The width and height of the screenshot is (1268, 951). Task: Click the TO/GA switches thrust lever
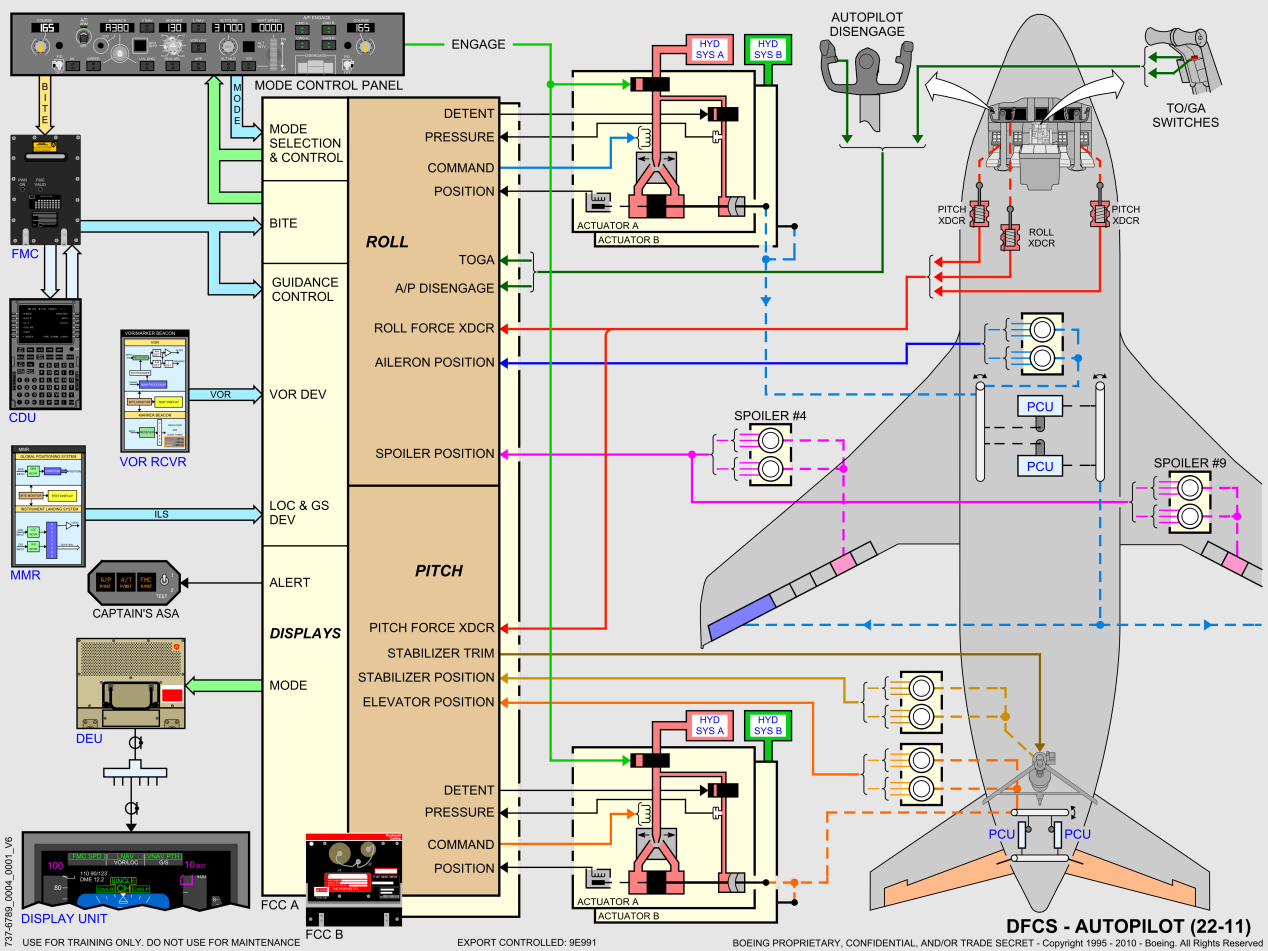pyautogui.click(x=1184, y=63)
